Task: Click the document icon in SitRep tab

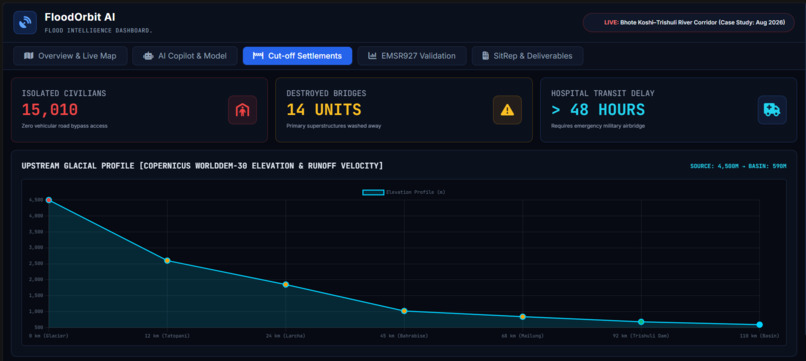Action: [485, 56]
